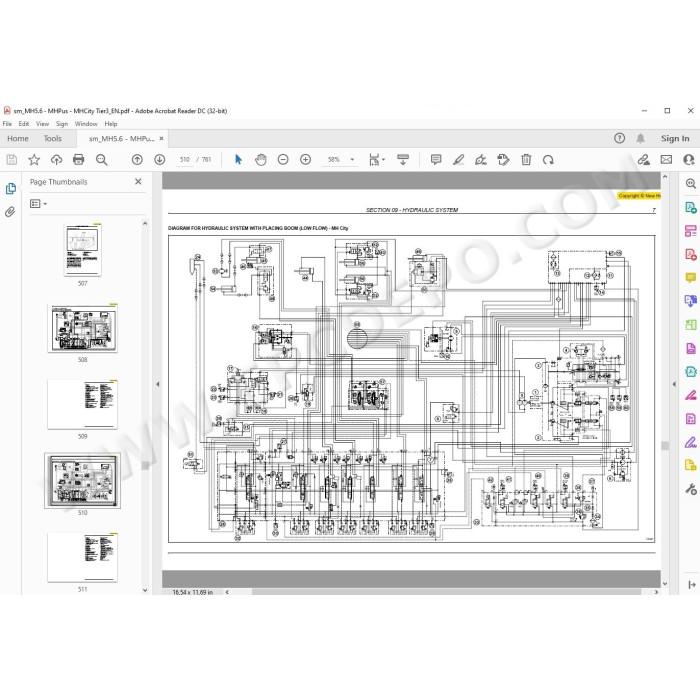Viewport: 700px width, 700px height.
Task: Click thumbnails panel scroll down arrow
Action: tap(145, 590)
